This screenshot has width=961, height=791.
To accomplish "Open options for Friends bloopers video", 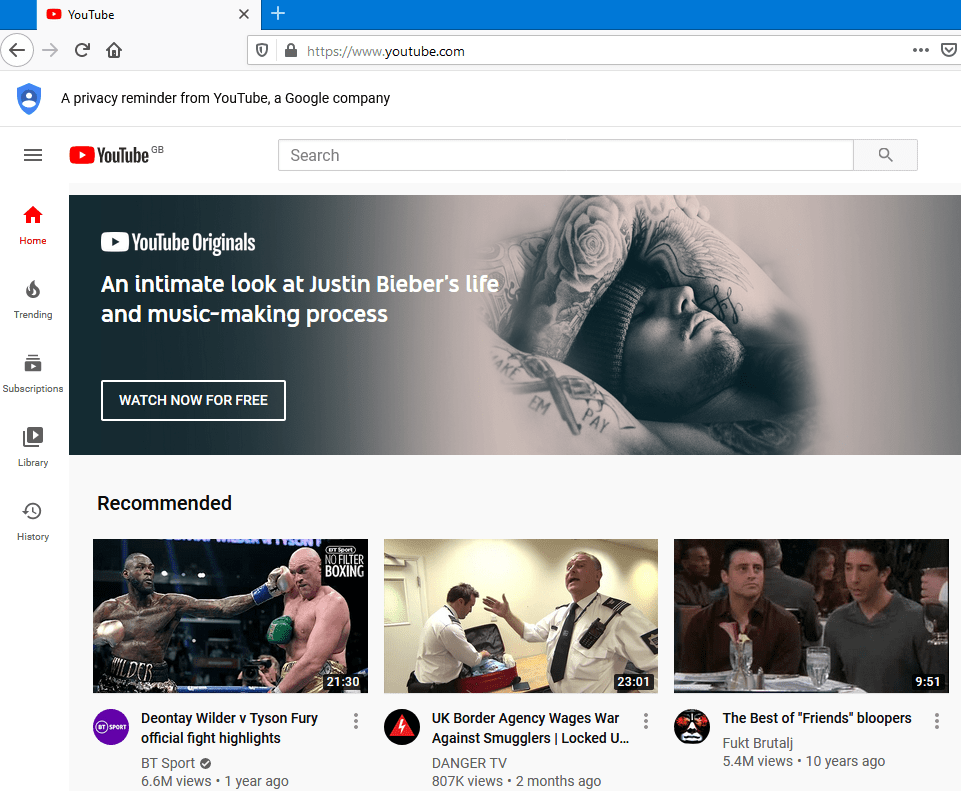I will [937, 721].
